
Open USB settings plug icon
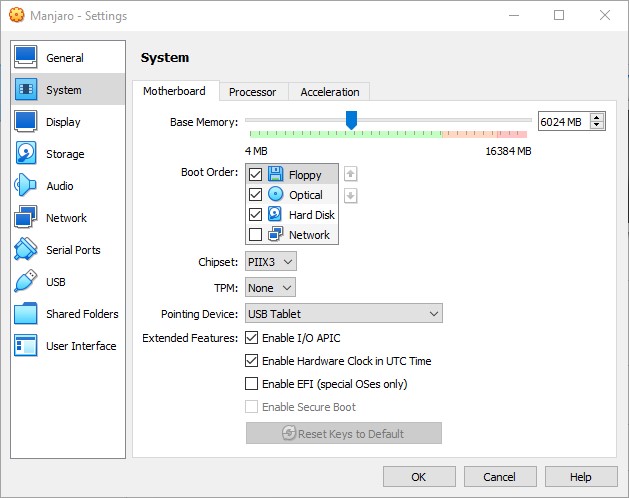click(x=26, y=281)
